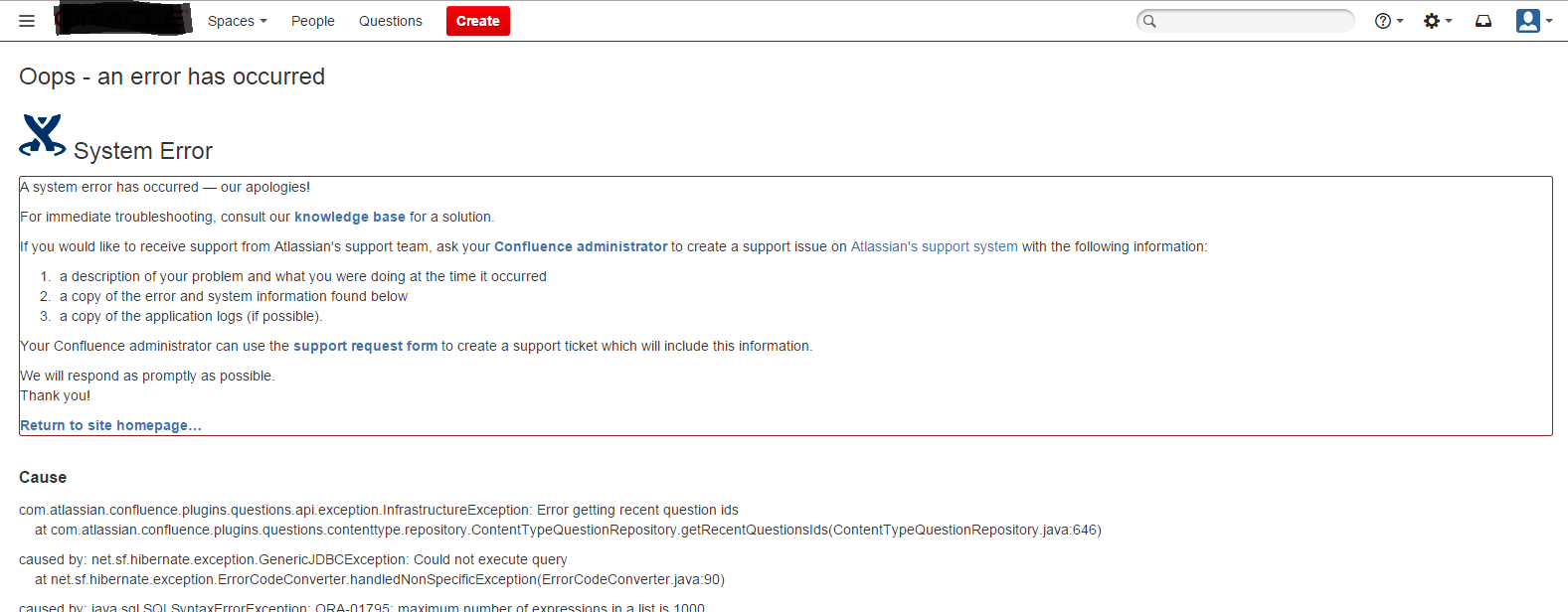Click the 'Cause' section heading

pyautogui.click(x=43, y=477)
